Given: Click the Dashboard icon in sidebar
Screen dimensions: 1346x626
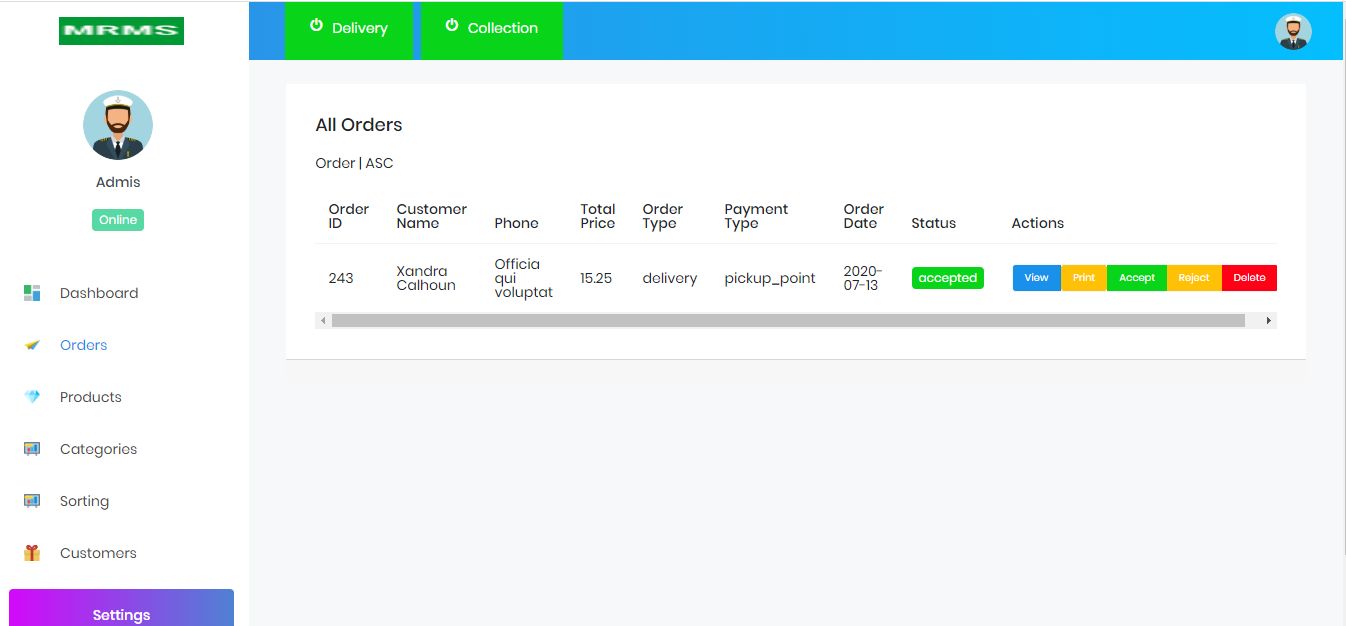Looking at the screenshot, I should tap(32, 293).
